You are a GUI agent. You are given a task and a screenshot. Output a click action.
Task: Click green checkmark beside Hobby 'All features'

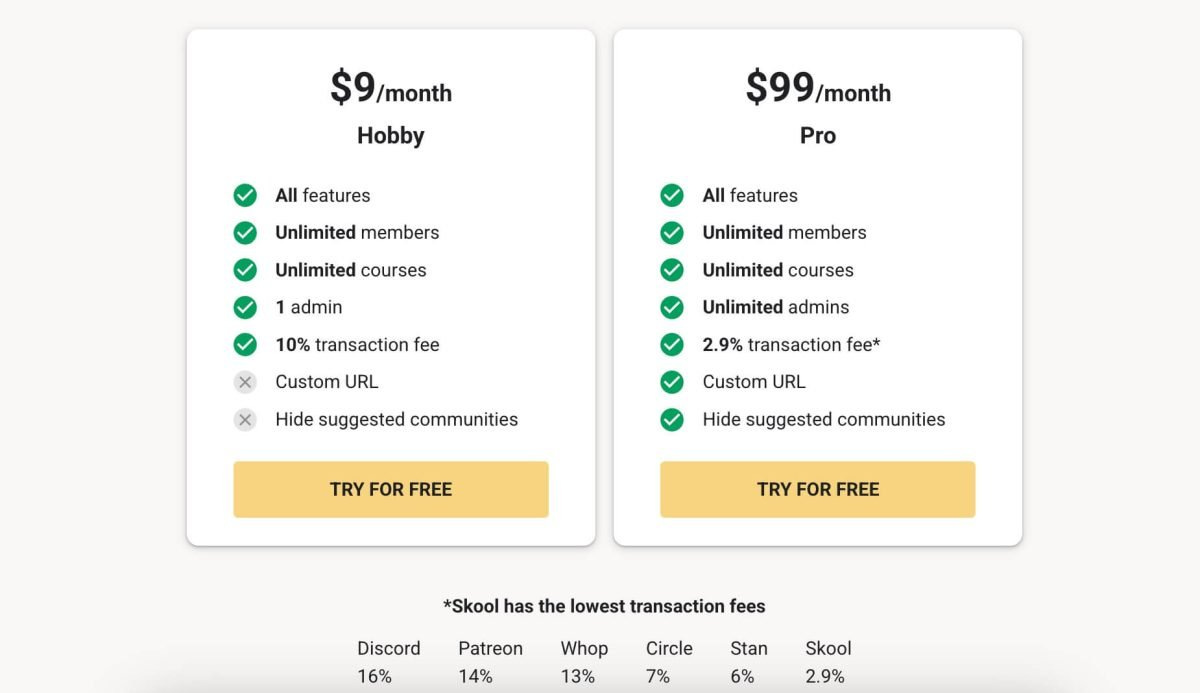[x=245, y=195]
